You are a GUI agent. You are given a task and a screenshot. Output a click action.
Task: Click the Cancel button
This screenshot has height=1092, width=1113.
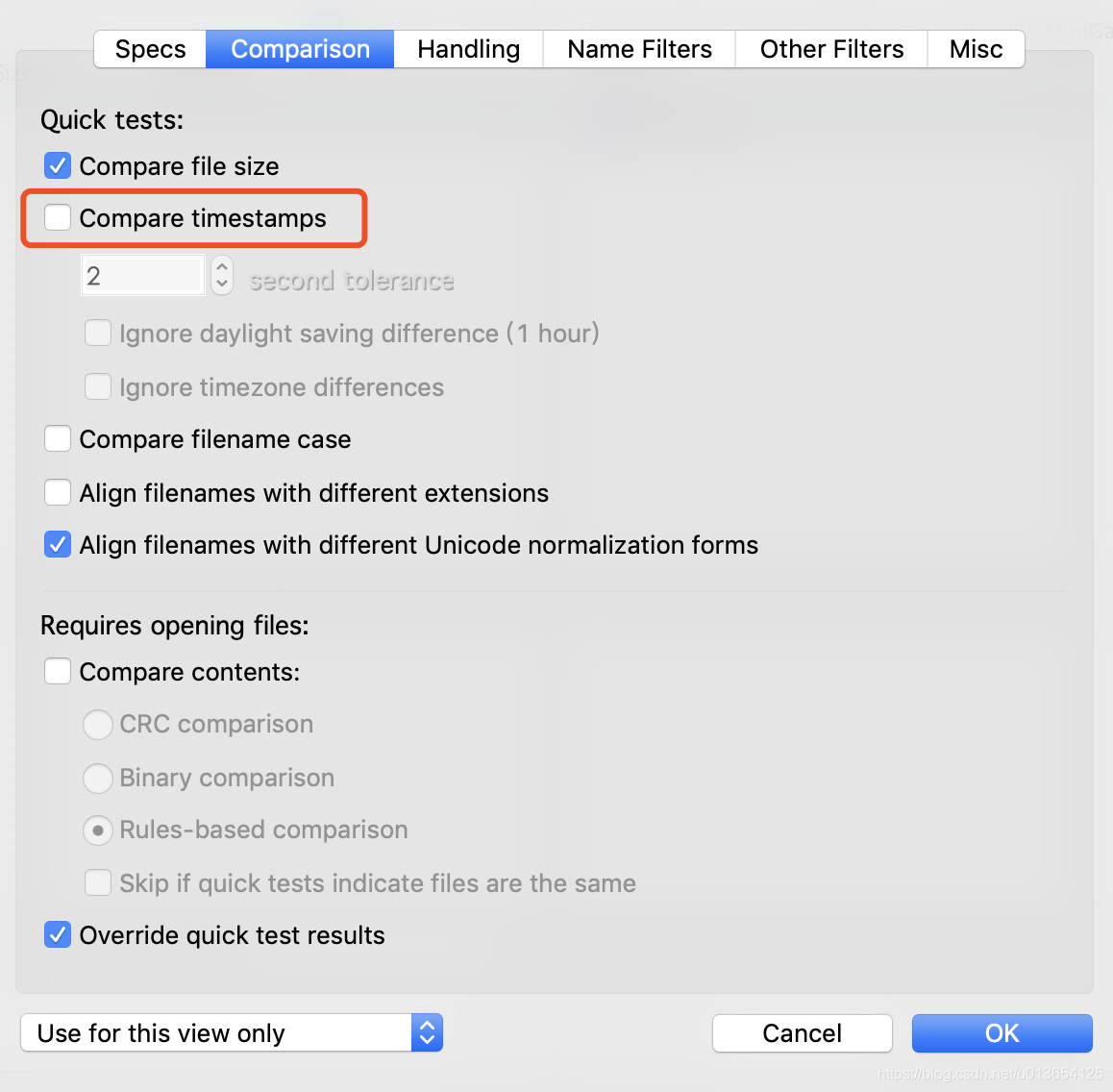(x=803, y=1033)
